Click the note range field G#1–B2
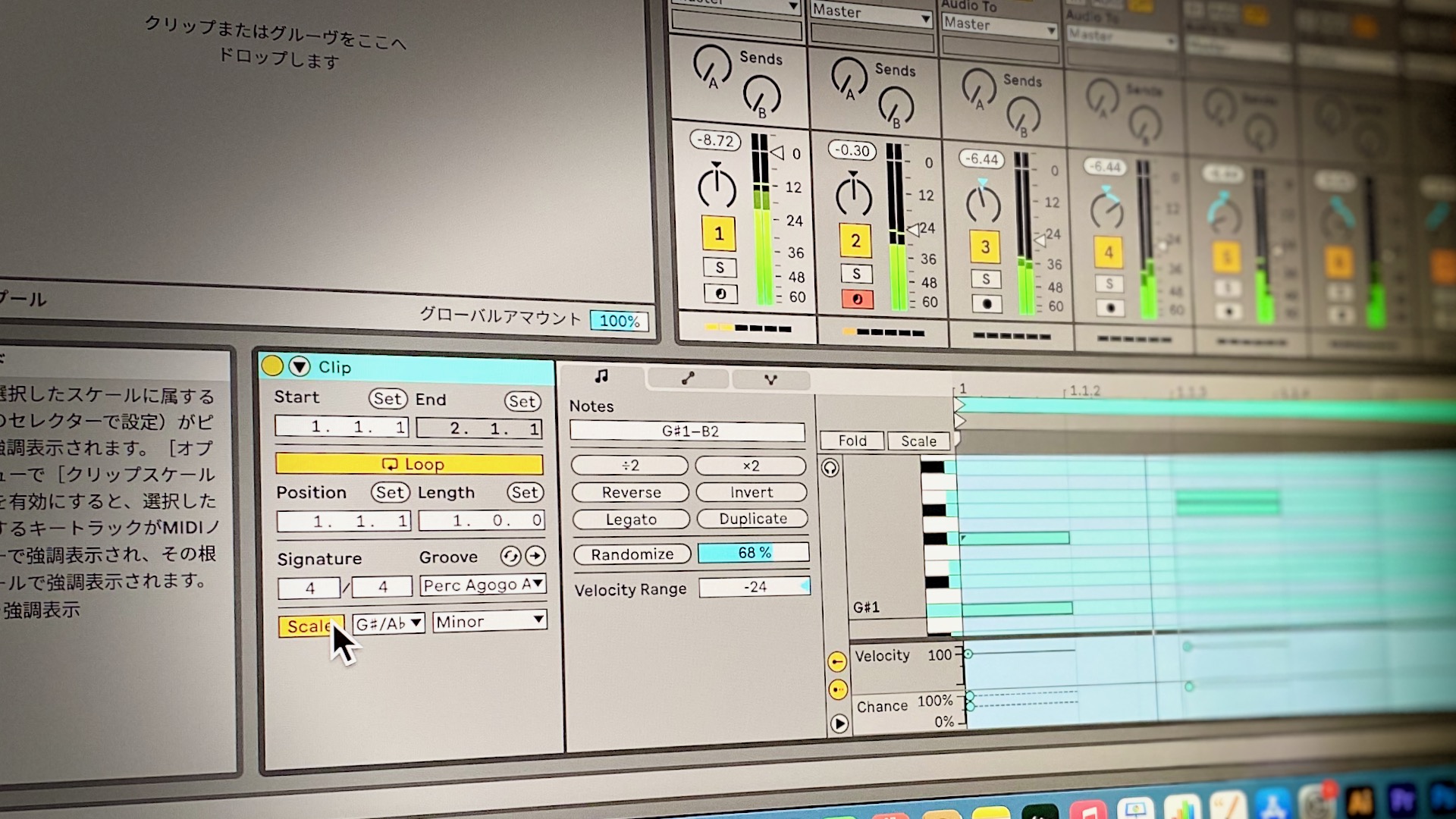1456x819 pixels. click(x=687, y=431)
